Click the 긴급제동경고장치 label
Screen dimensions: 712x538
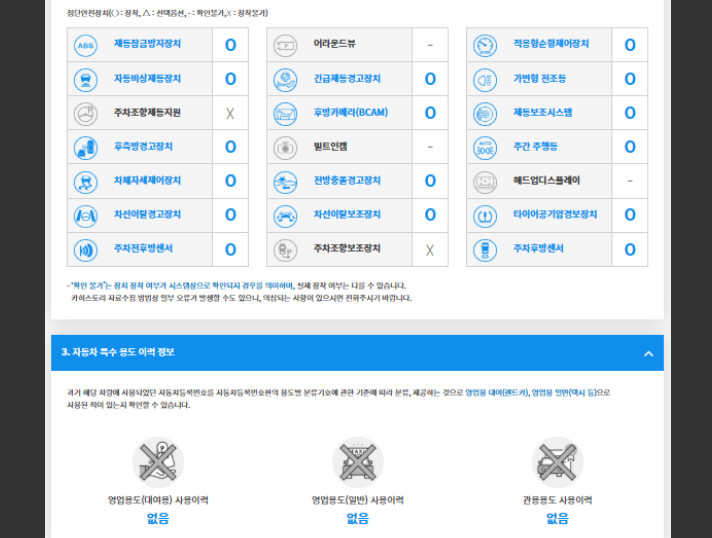tap(347, 79)
